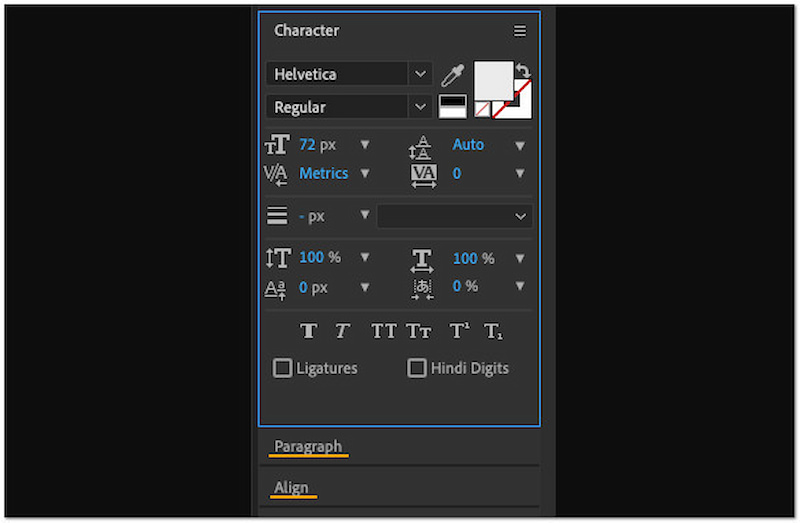Open the Align panel
This screenshot has width=800, height=523.
[x=292, y=488]
